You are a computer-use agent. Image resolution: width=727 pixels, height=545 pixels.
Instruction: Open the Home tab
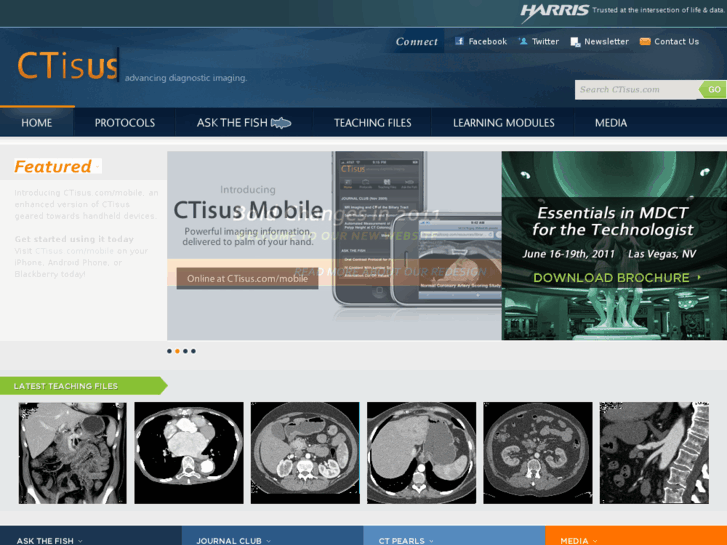[x=37, y=123]
